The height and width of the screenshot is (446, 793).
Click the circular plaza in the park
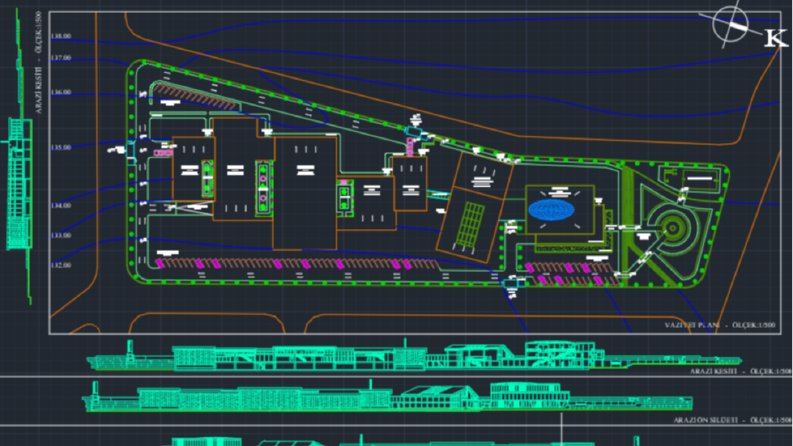tap(673, 229)
